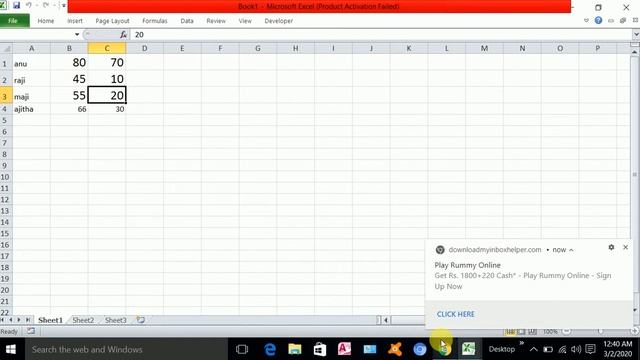Click the Select All corner button
Image resolution: width=640 pixels, height=360 pixels.
(6, 49)
